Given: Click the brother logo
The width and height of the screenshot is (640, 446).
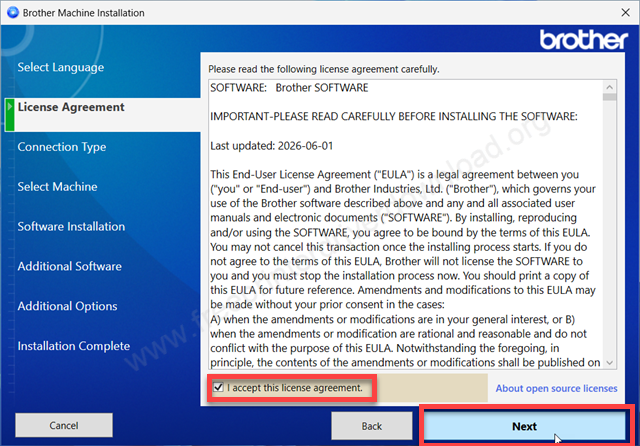Looking at the screenshot, I should point(583,40).
